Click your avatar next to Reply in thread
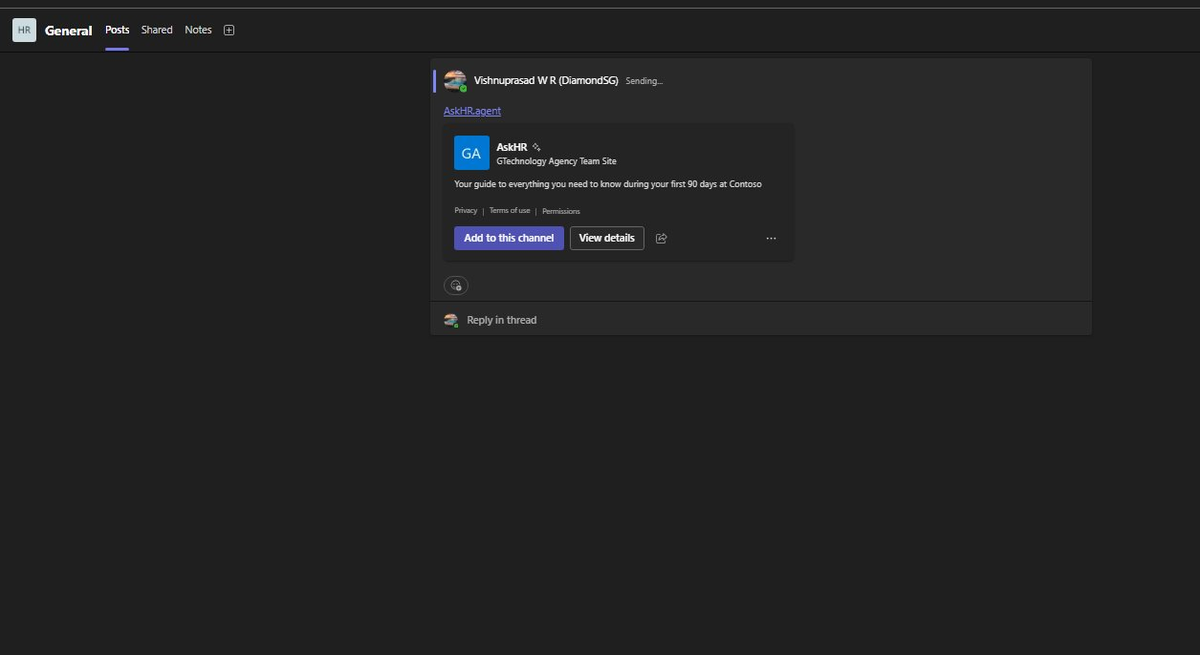Viewport: 1200px width, 655px height. [451, 319]
